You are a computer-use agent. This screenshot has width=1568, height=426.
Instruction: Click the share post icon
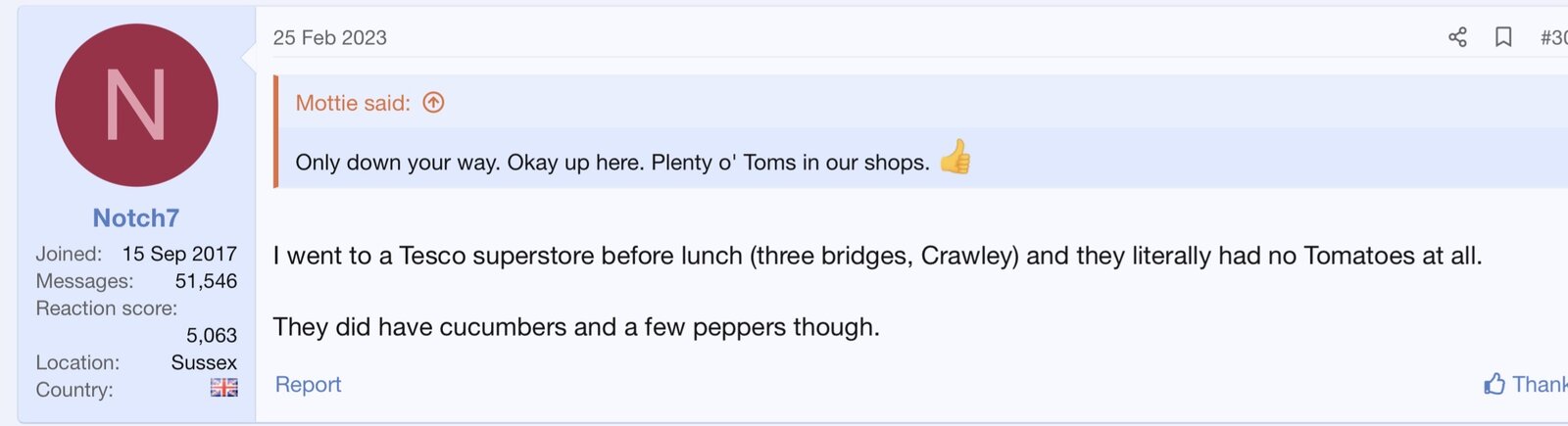pos(1457,37)
